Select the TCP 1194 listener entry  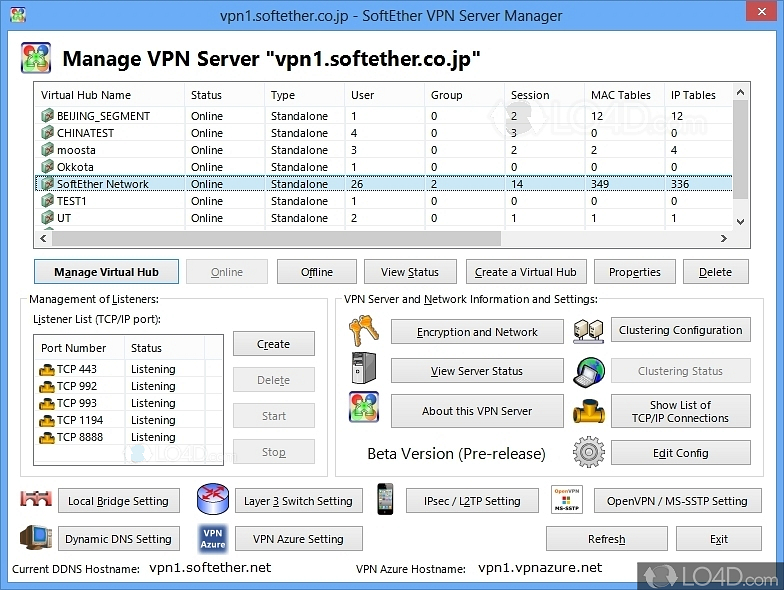point(80,420)
